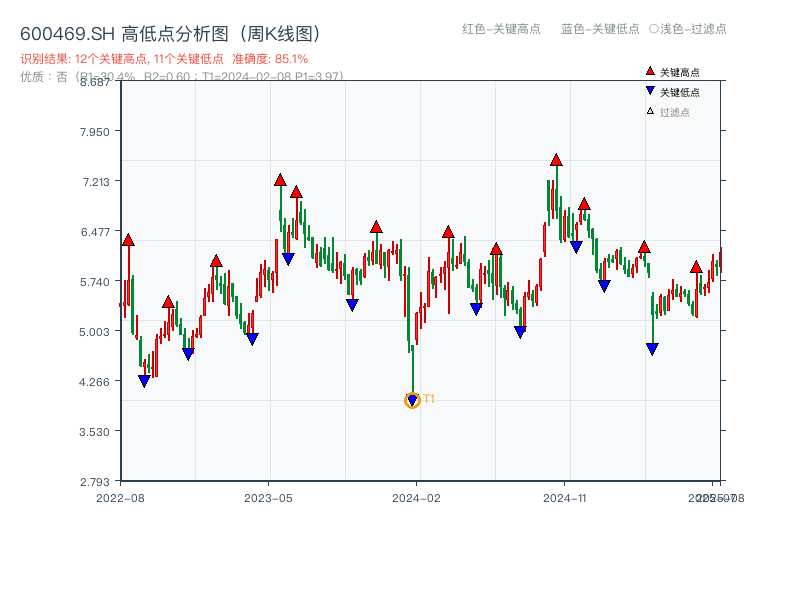
Task: Select the blue low marker just below 4.266
Action: 144,381
